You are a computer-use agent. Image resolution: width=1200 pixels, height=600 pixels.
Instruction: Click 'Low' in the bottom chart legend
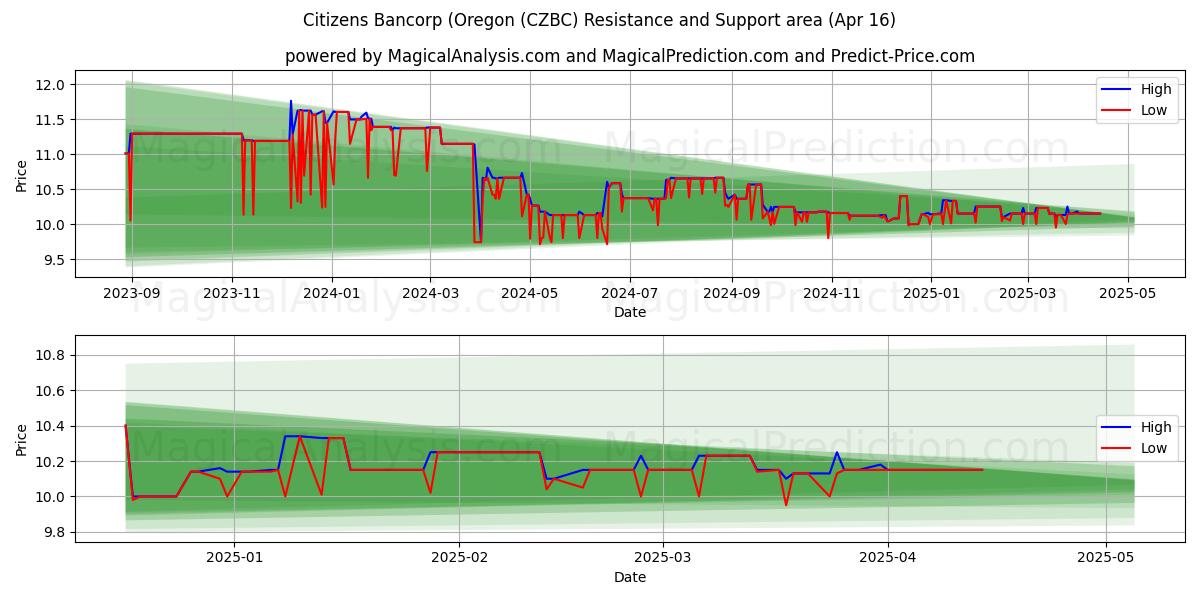pos(1154,448)
